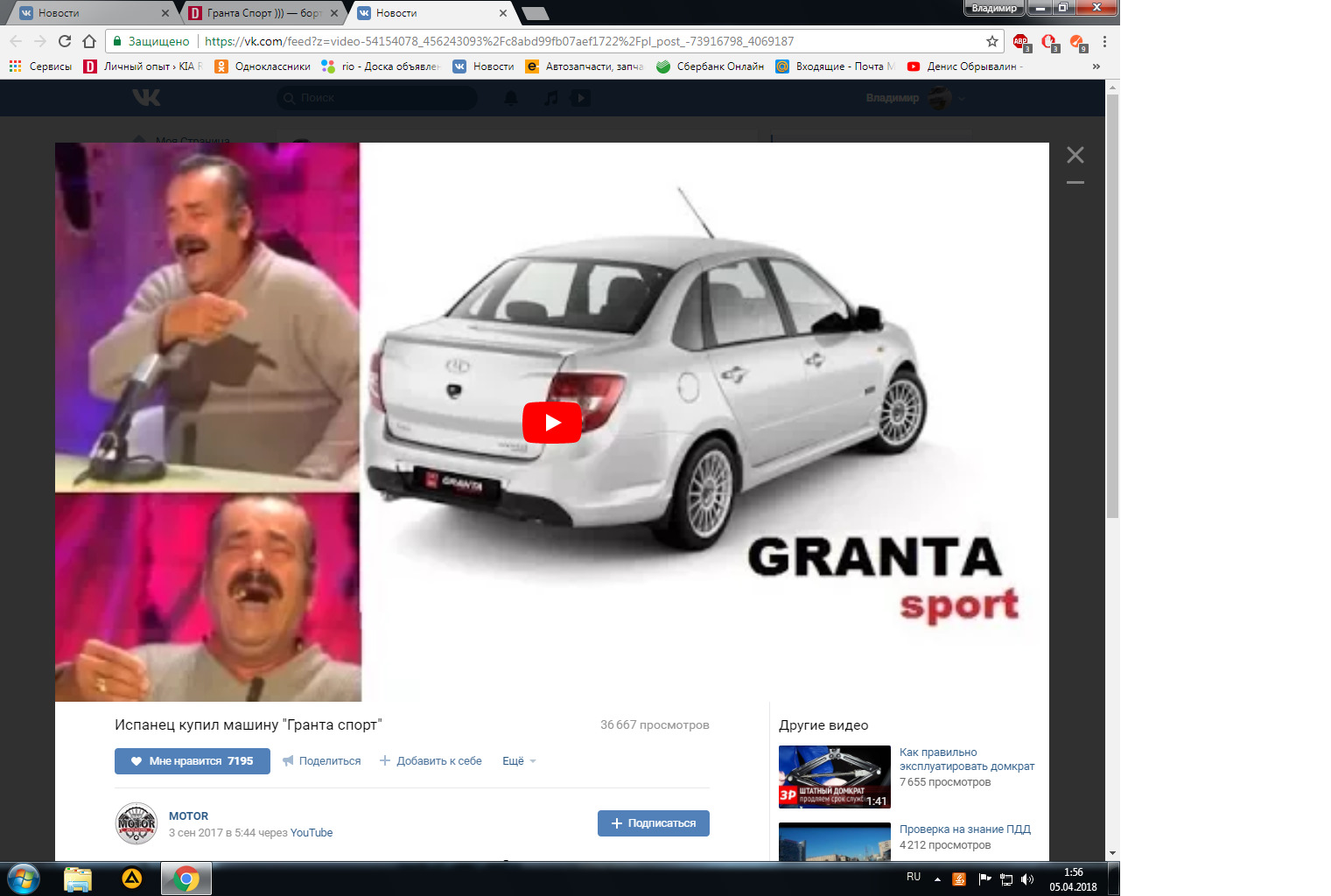The height and width of the screenshot is (896, 1331).
Task: Open Автозапчасти bookmark
Action: [x=585, y=66]
